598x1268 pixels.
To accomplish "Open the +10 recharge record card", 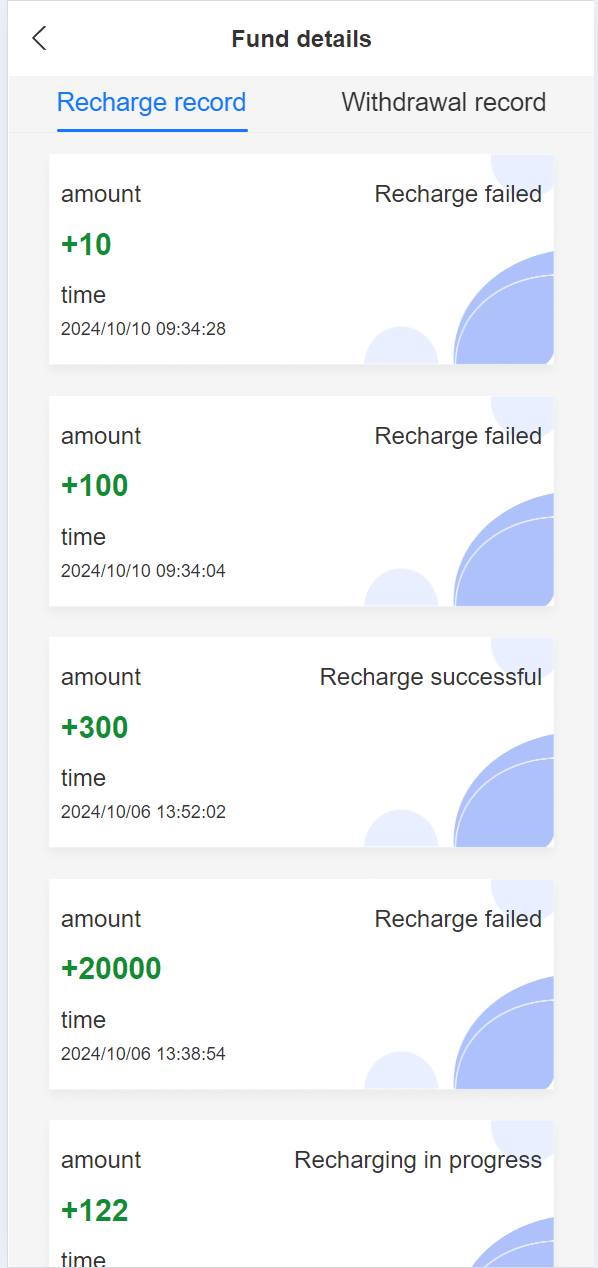I will pos(301,259).
